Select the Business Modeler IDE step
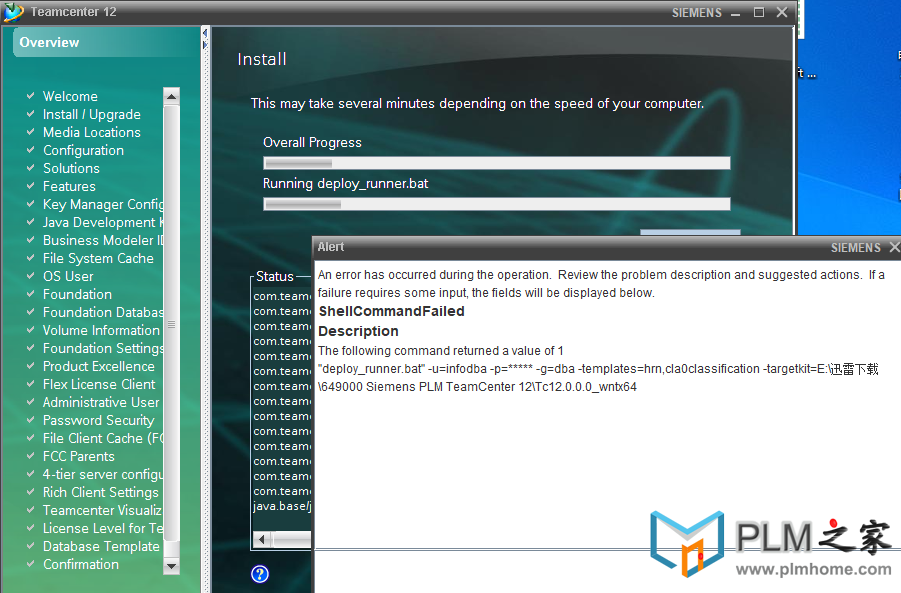Viewport: 901px width, 593px height. click(103, 240)
